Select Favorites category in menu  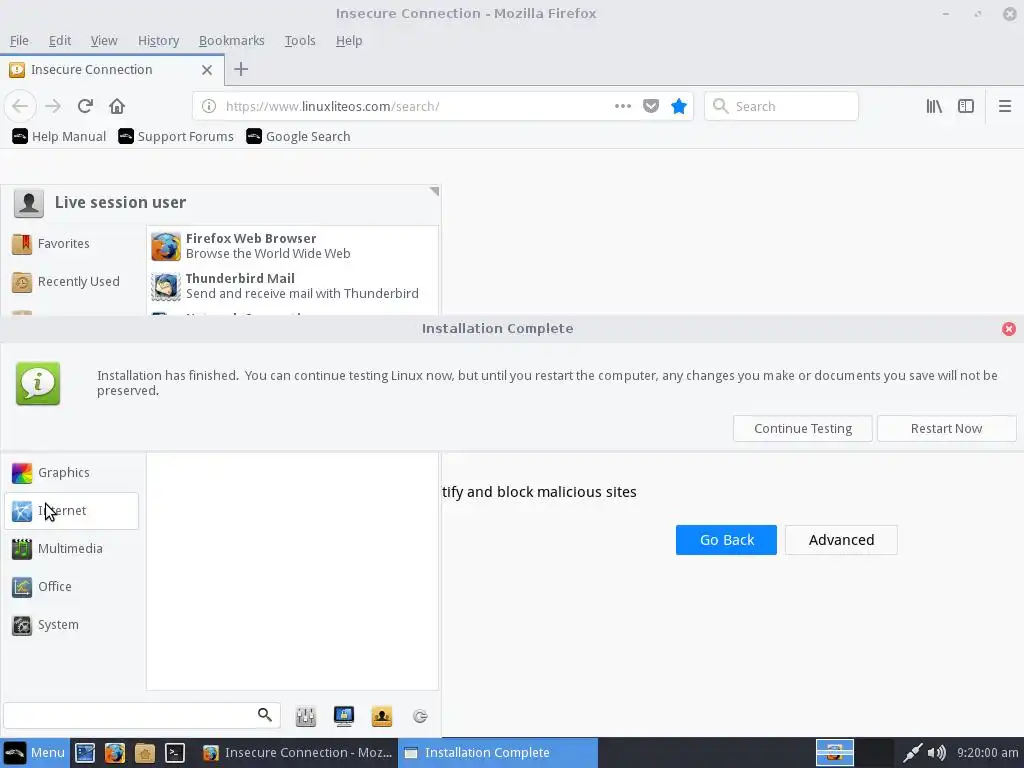click(73, 244)
